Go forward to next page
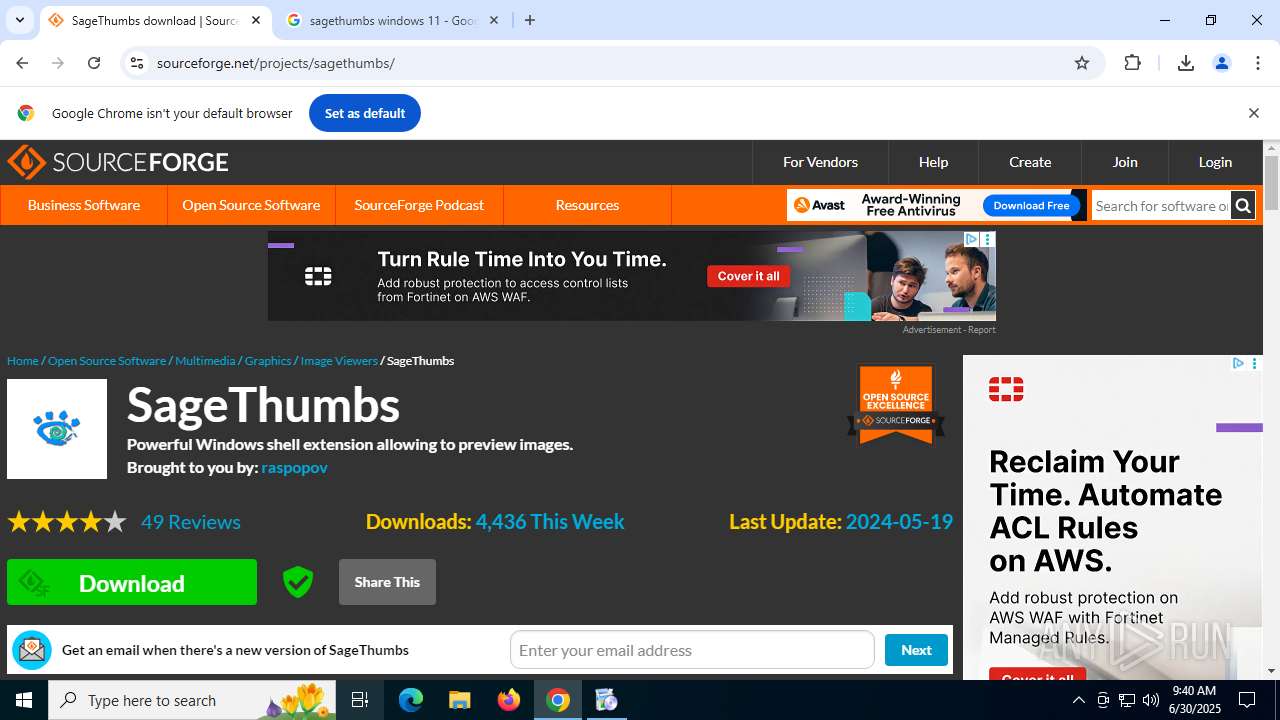 pyautogui.click(x=58, y=63)
